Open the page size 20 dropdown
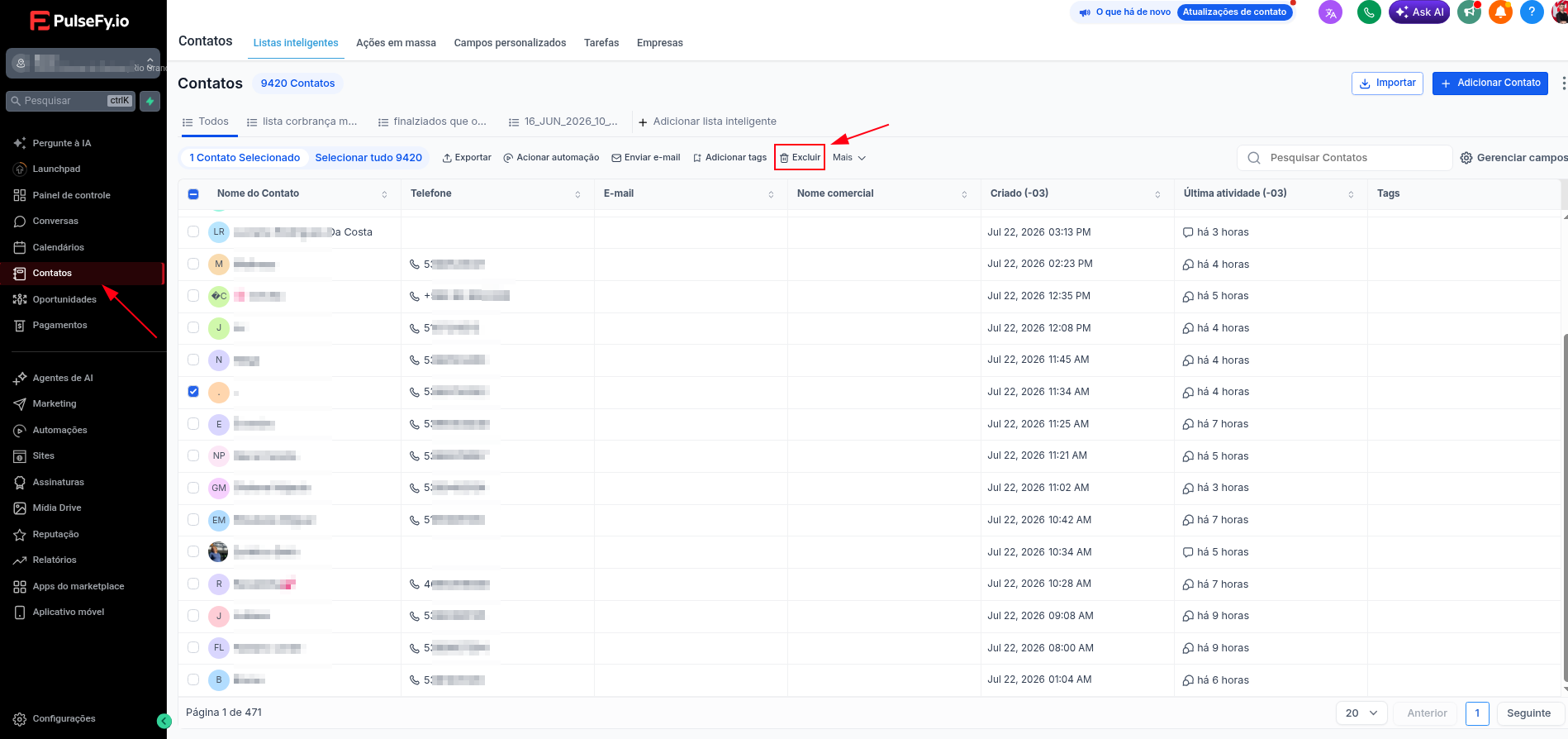Screen dimensions: 1568x739 (x=1361, y=713)
